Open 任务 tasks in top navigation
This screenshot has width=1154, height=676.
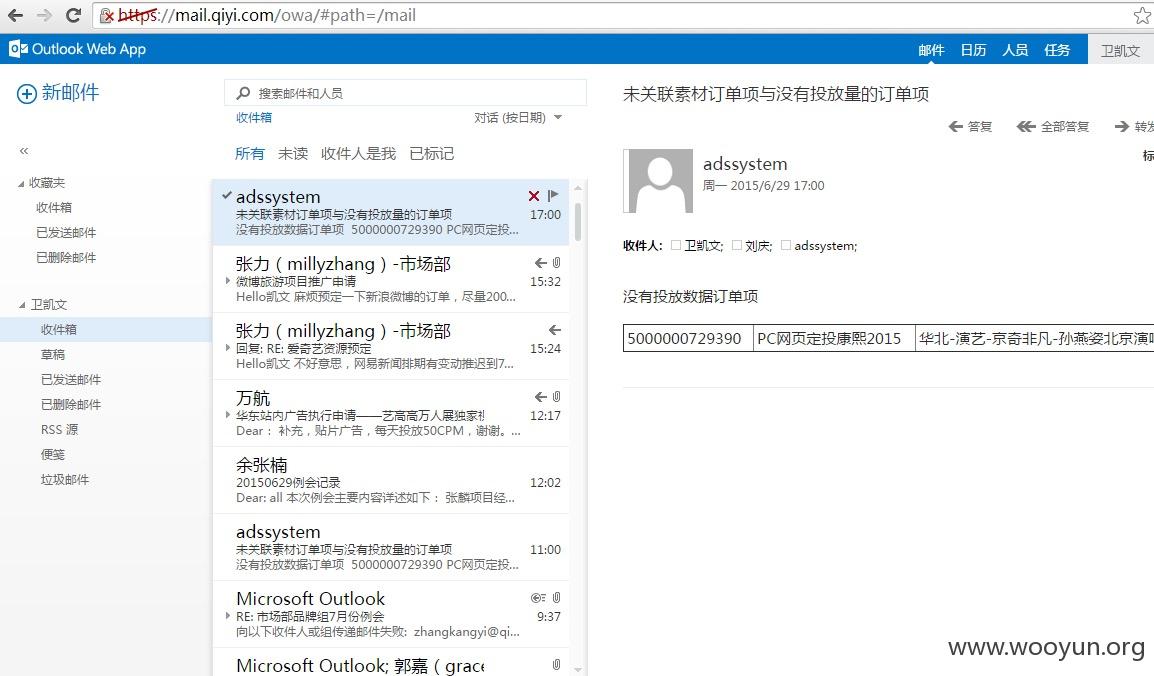click(1057, 50)
